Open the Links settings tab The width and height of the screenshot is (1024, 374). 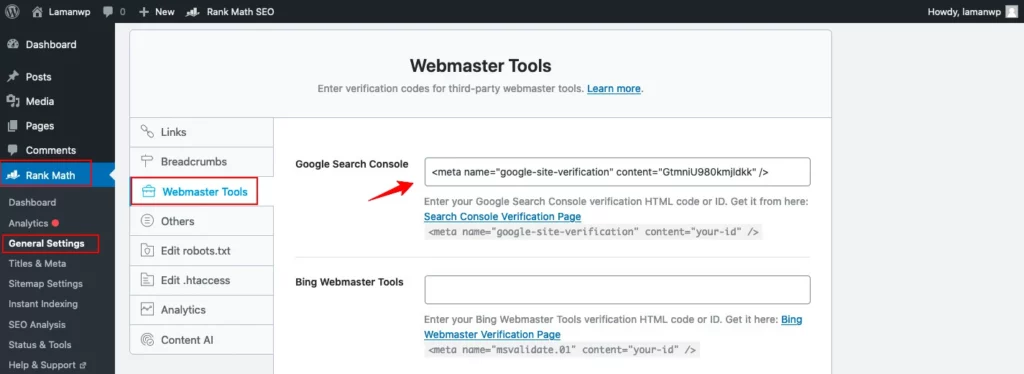201,132
